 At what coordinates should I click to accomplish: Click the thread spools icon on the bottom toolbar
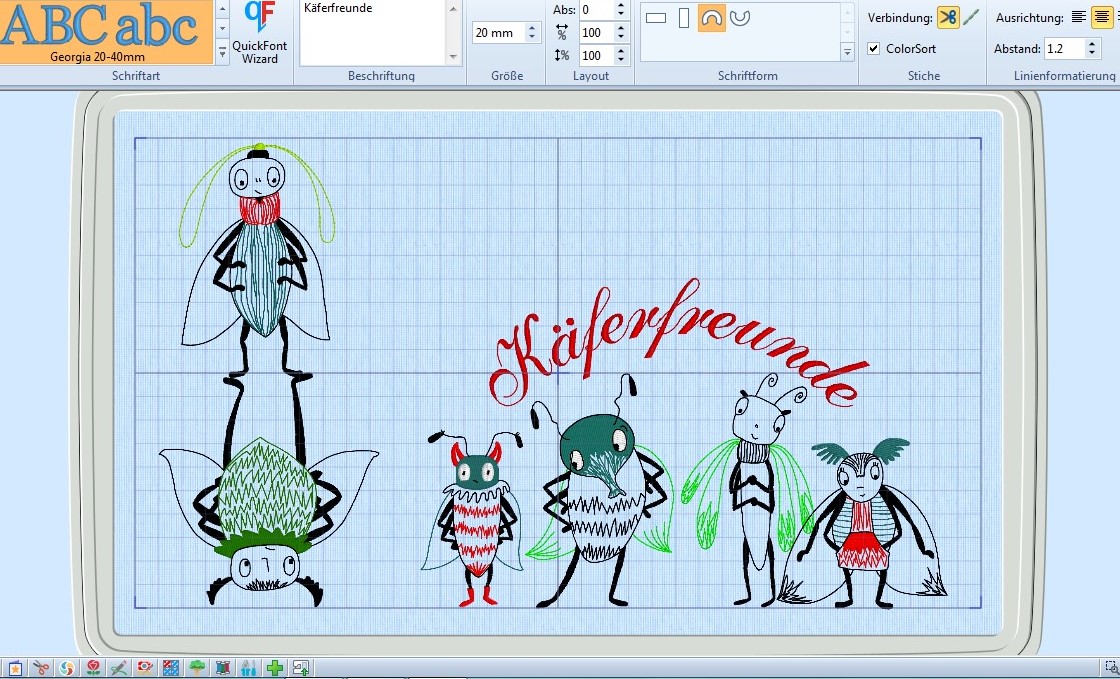223,667
